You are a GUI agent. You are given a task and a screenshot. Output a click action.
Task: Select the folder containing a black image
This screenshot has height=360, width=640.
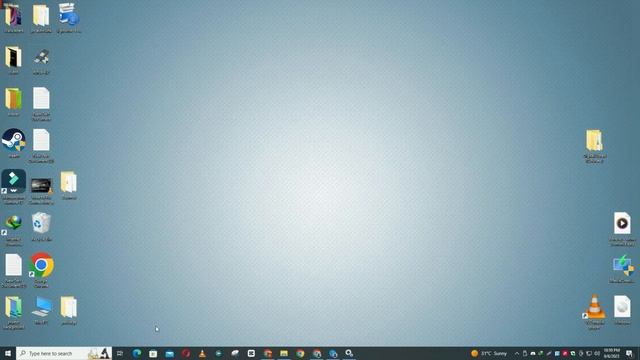coord(13,60)
